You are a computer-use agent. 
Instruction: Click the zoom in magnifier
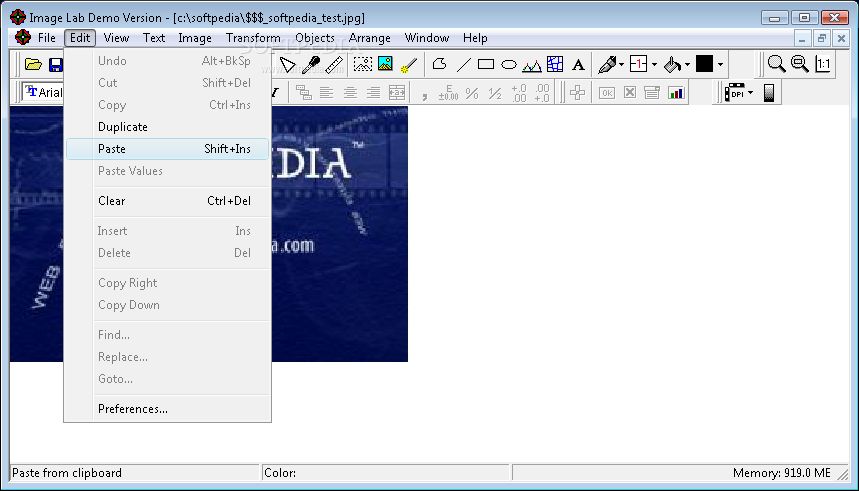(x=776, y=64)
